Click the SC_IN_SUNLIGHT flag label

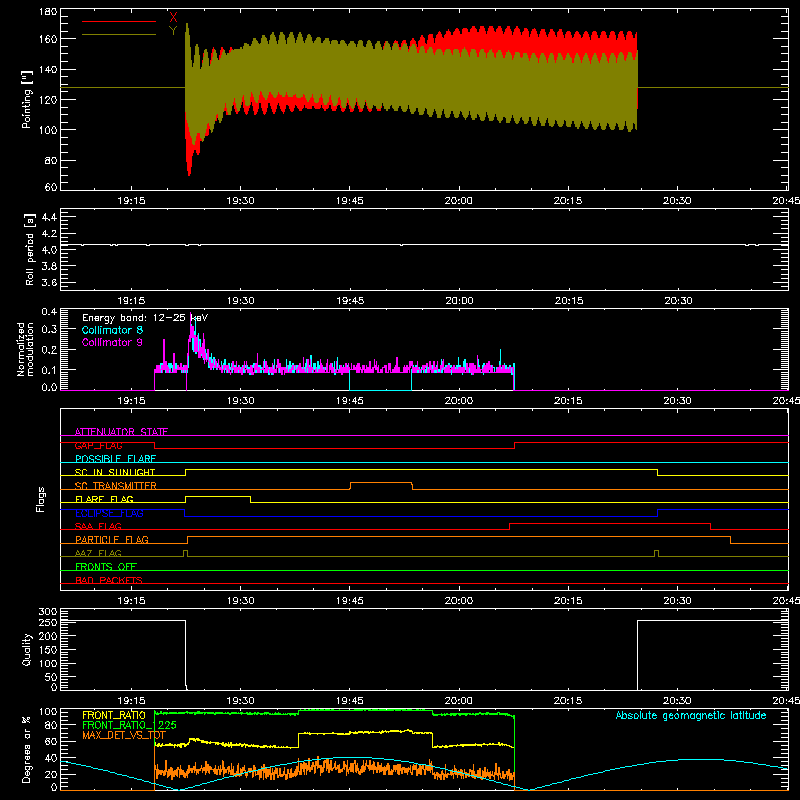(115, 472)
